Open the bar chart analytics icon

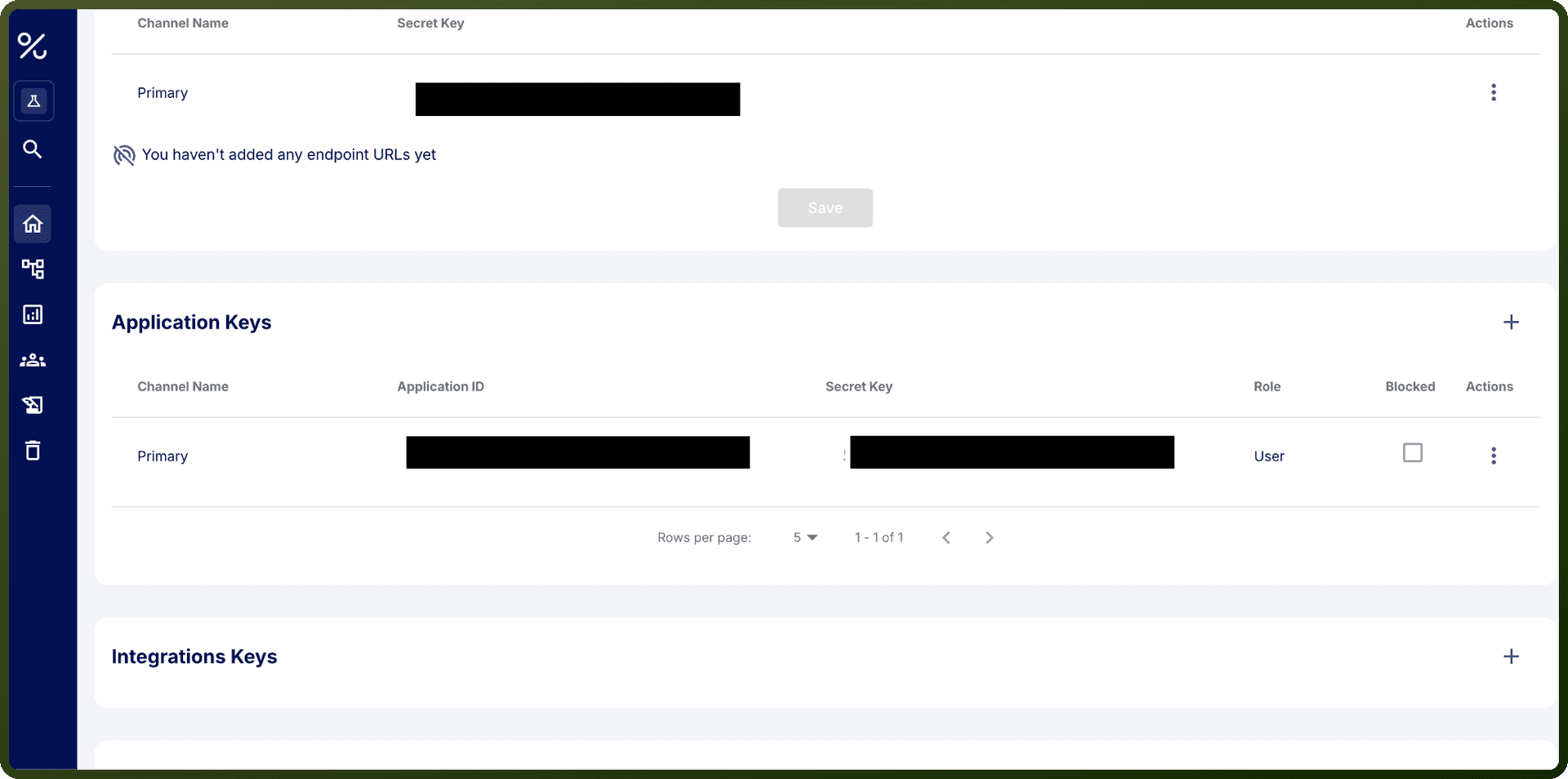[x=33, y=314]
